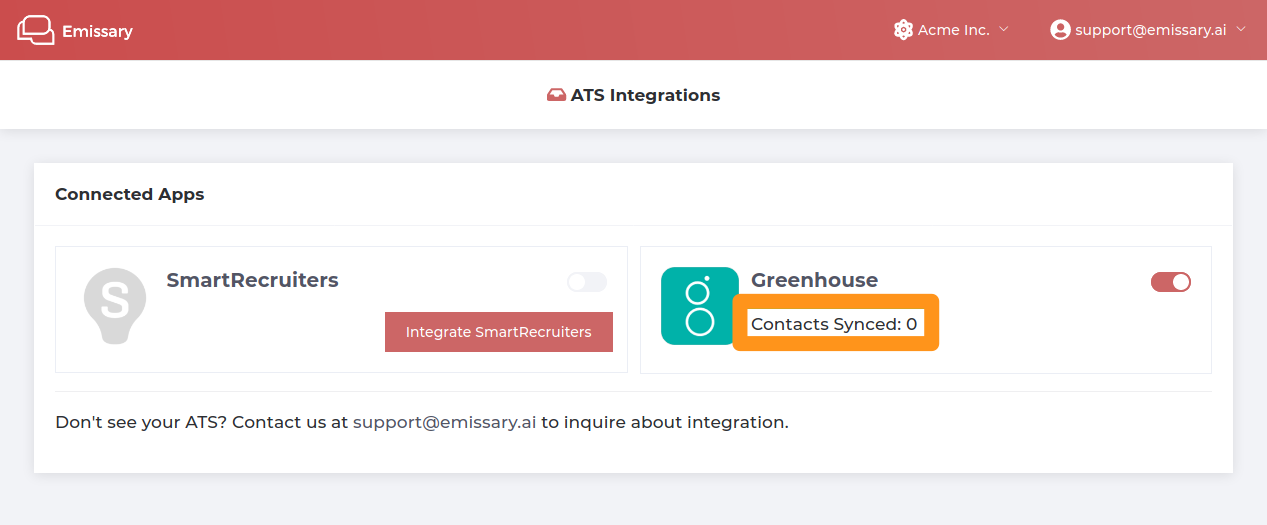1267x525 pixels.
Task: Disable the Greenhouse integration toggle
Action: tap(1171, 282)
